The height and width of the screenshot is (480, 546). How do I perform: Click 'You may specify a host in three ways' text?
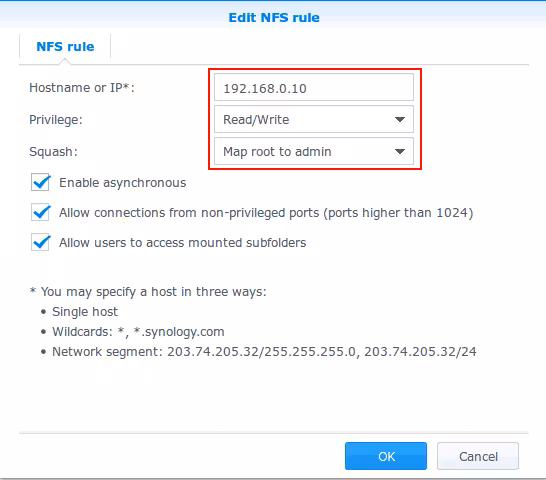coord(154,292)
